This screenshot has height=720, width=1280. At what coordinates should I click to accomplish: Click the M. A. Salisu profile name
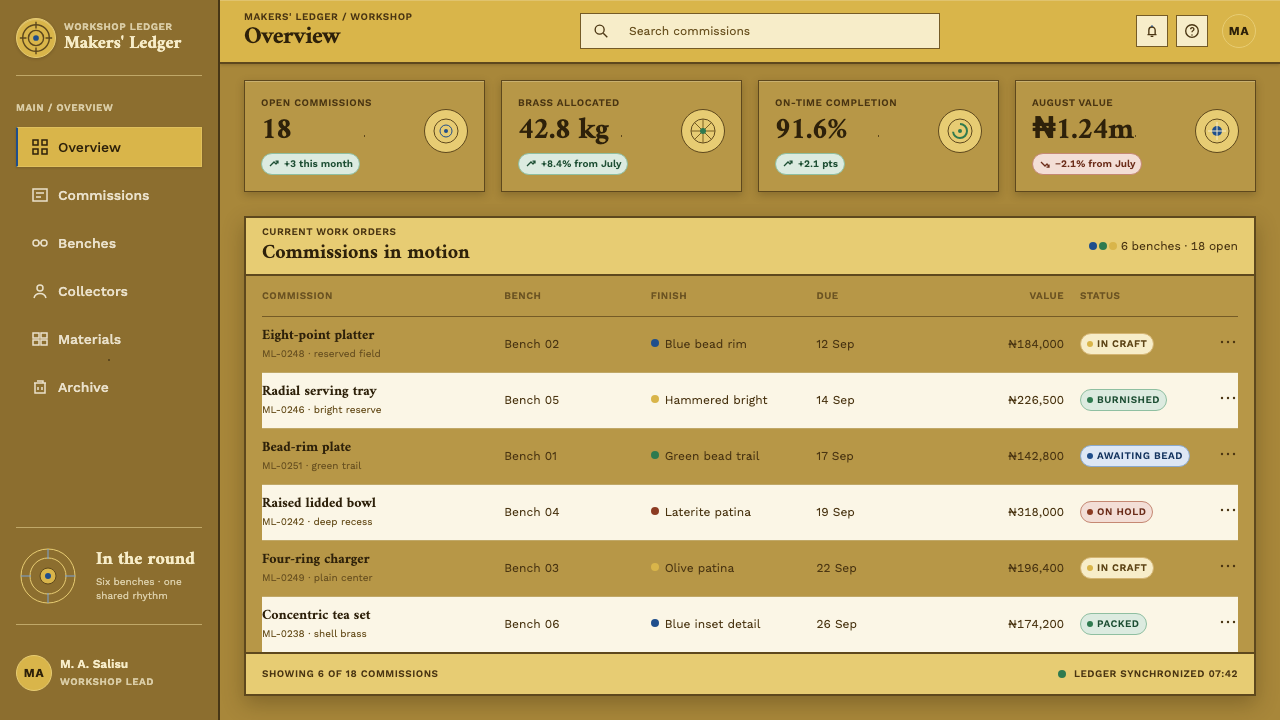coord(94,664)
